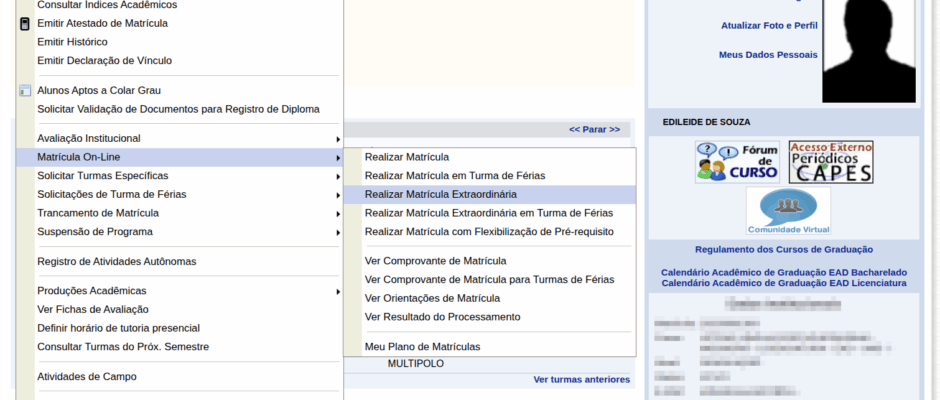Click the Alunos Aptos a Colar Grau icon
This screenshot has height=400, width=940.
[25, 90]
